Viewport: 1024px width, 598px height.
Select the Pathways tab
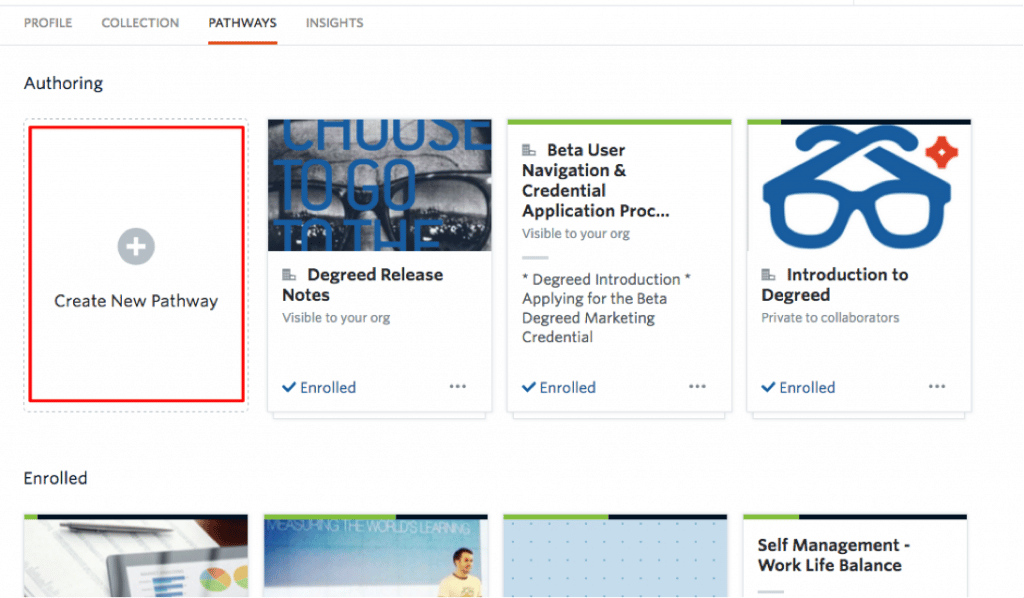(x=242, y=23)
